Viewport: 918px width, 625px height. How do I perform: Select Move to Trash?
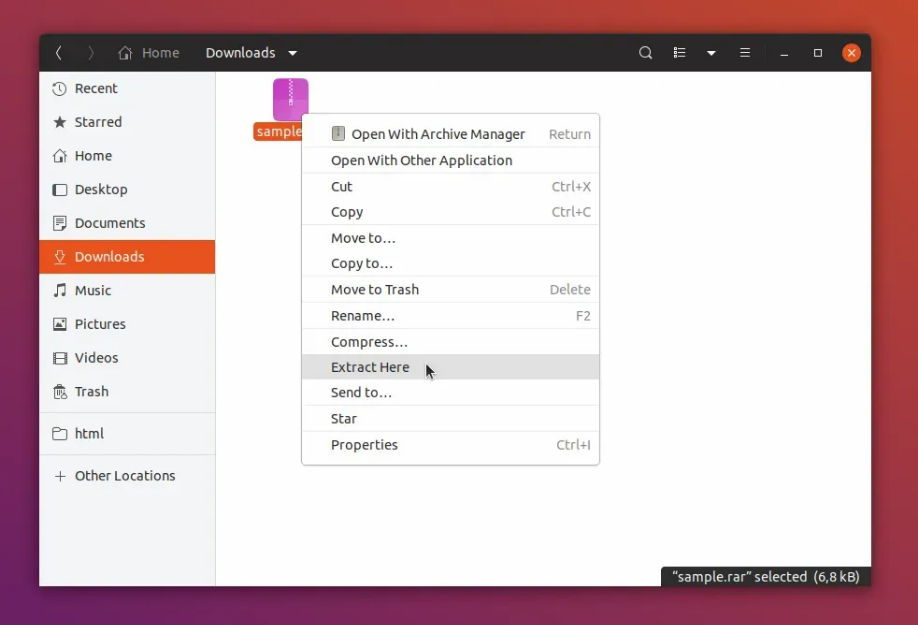375,289
